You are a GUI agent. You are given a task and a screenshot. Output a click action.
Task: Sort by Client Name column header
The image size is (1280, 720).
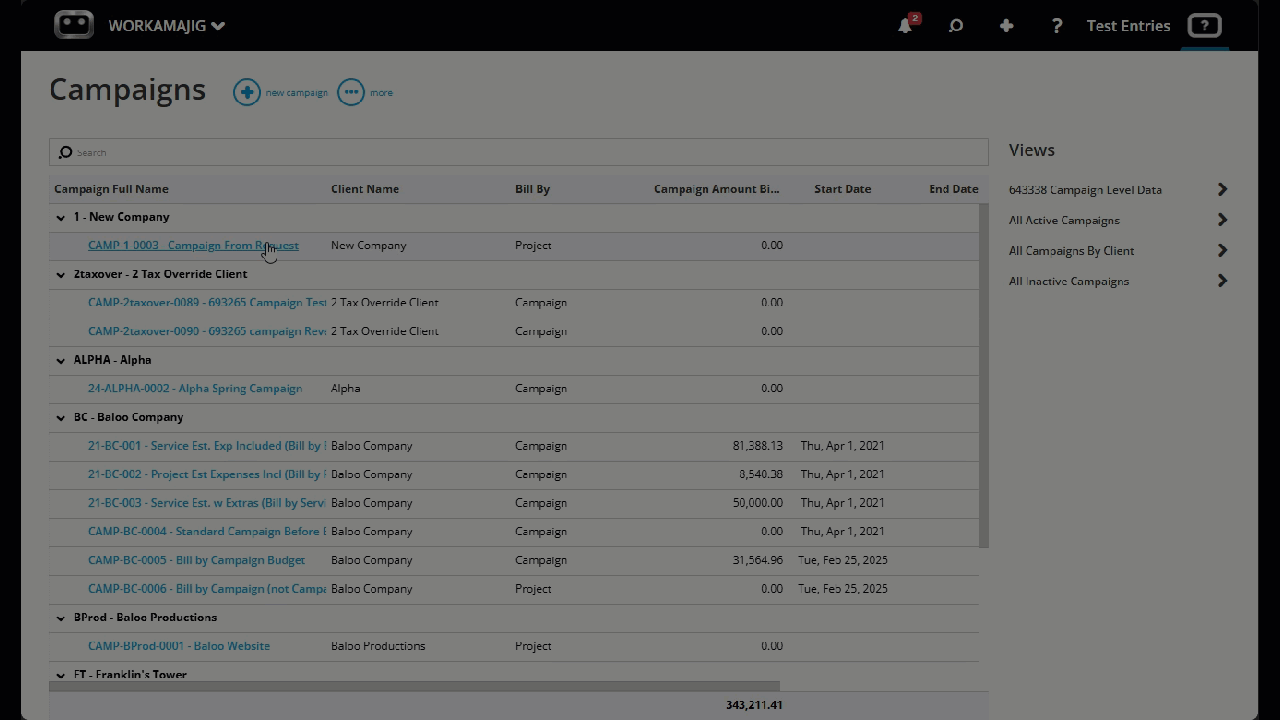coord(365,189)
